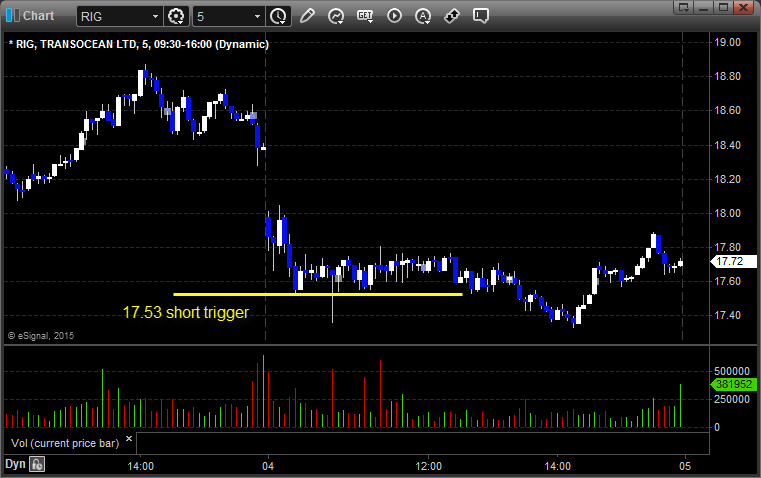Open the alerts circled A menu

click(423, 16)
